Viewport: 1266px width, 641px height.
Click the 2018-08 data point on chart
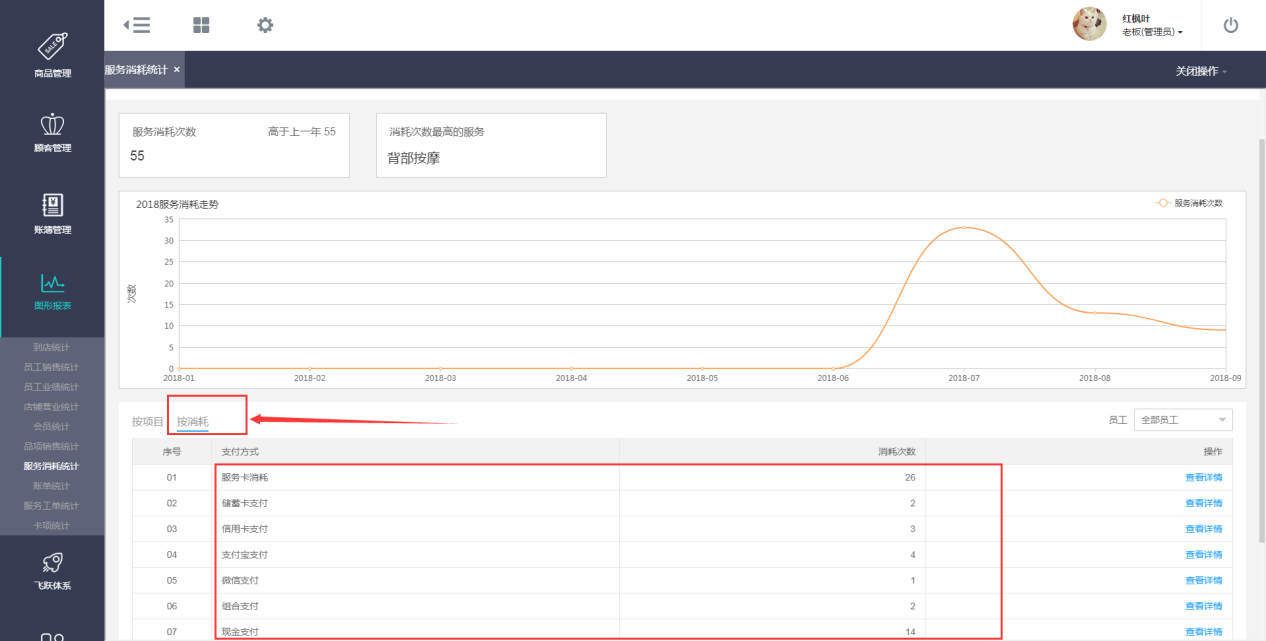[x=1094, y=313]
